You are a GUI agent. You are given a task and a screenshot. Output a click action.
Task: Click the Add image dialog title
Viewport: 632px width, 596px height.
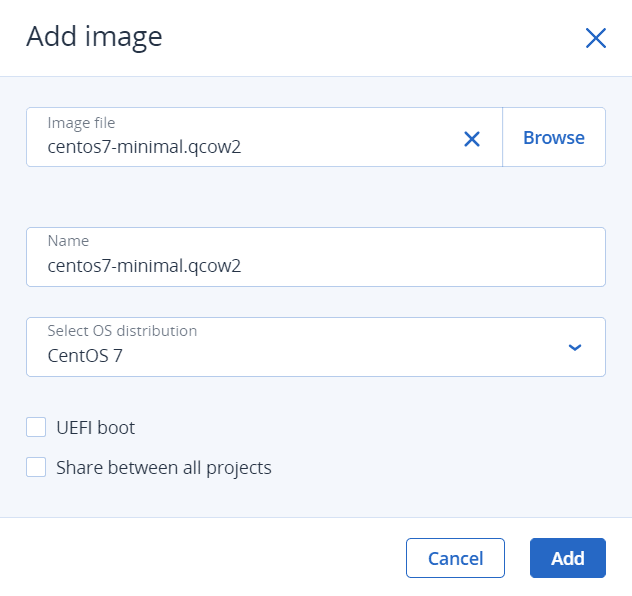click(94, 37)
